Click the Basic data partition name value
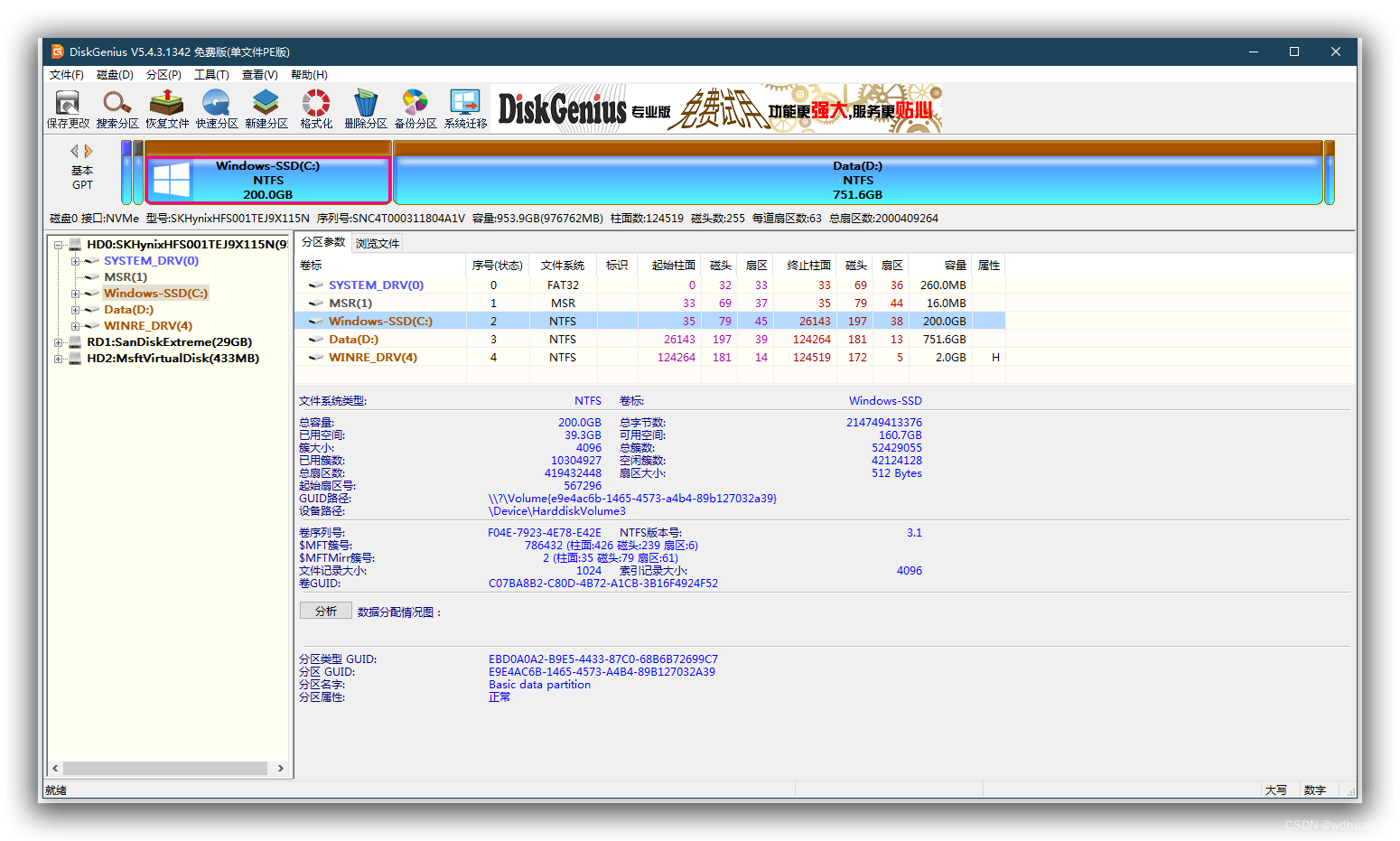This screenshot has height=841, width=1400. (540, 685)
